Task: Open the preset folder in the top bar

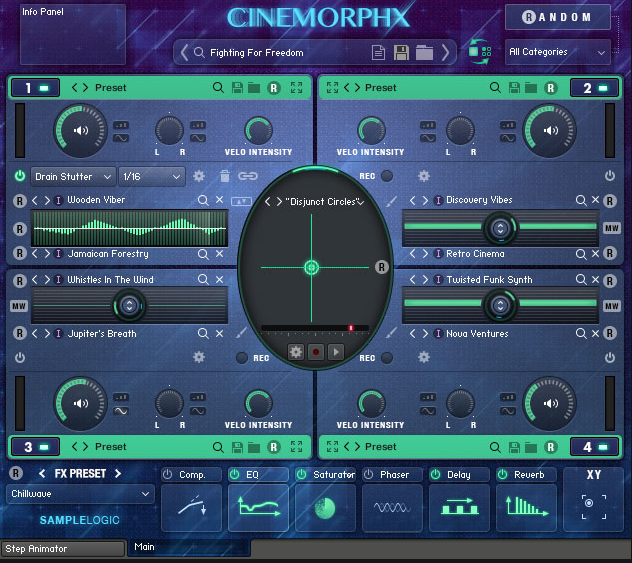Action: [x=424, y=53]
